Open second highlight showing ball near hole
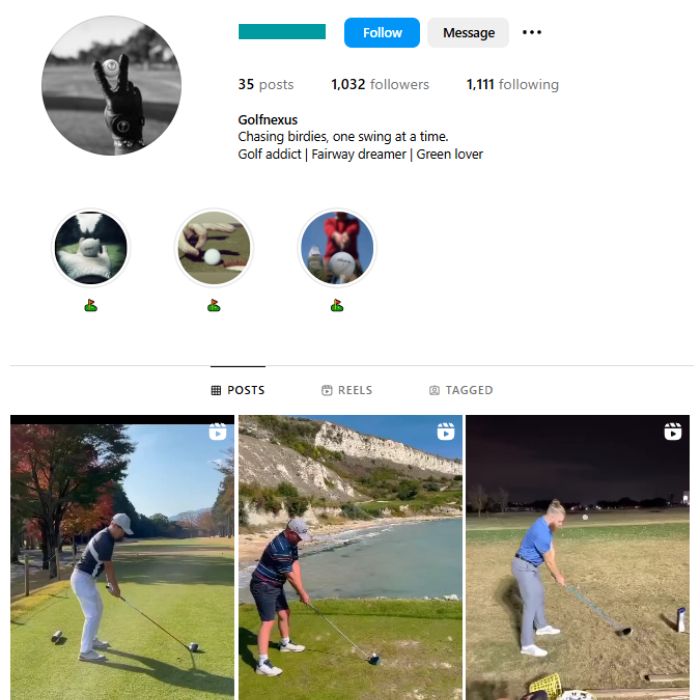The height and width of the screenshot is (700, 700). tap(214, 248)
